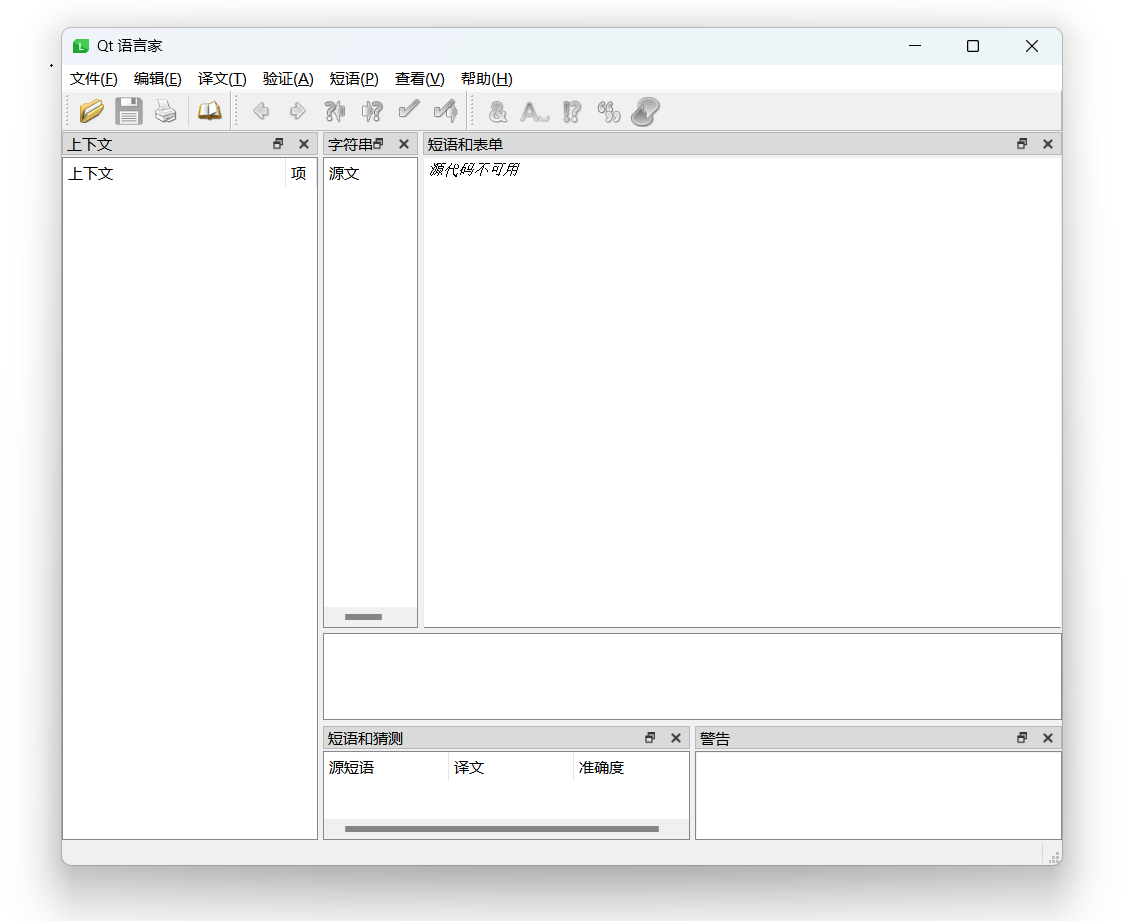Click the 项 column header

(301, 174)
